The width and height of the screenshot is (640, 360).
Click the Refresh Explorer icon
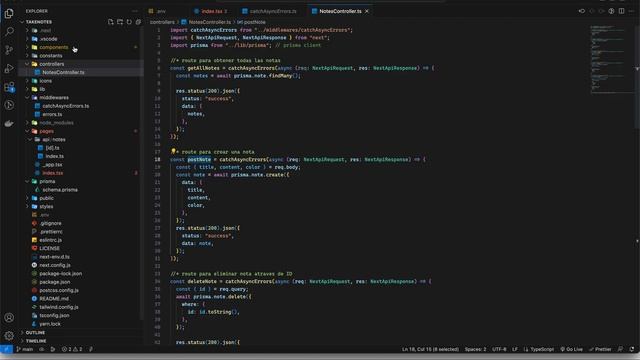[x=129, y=22]
